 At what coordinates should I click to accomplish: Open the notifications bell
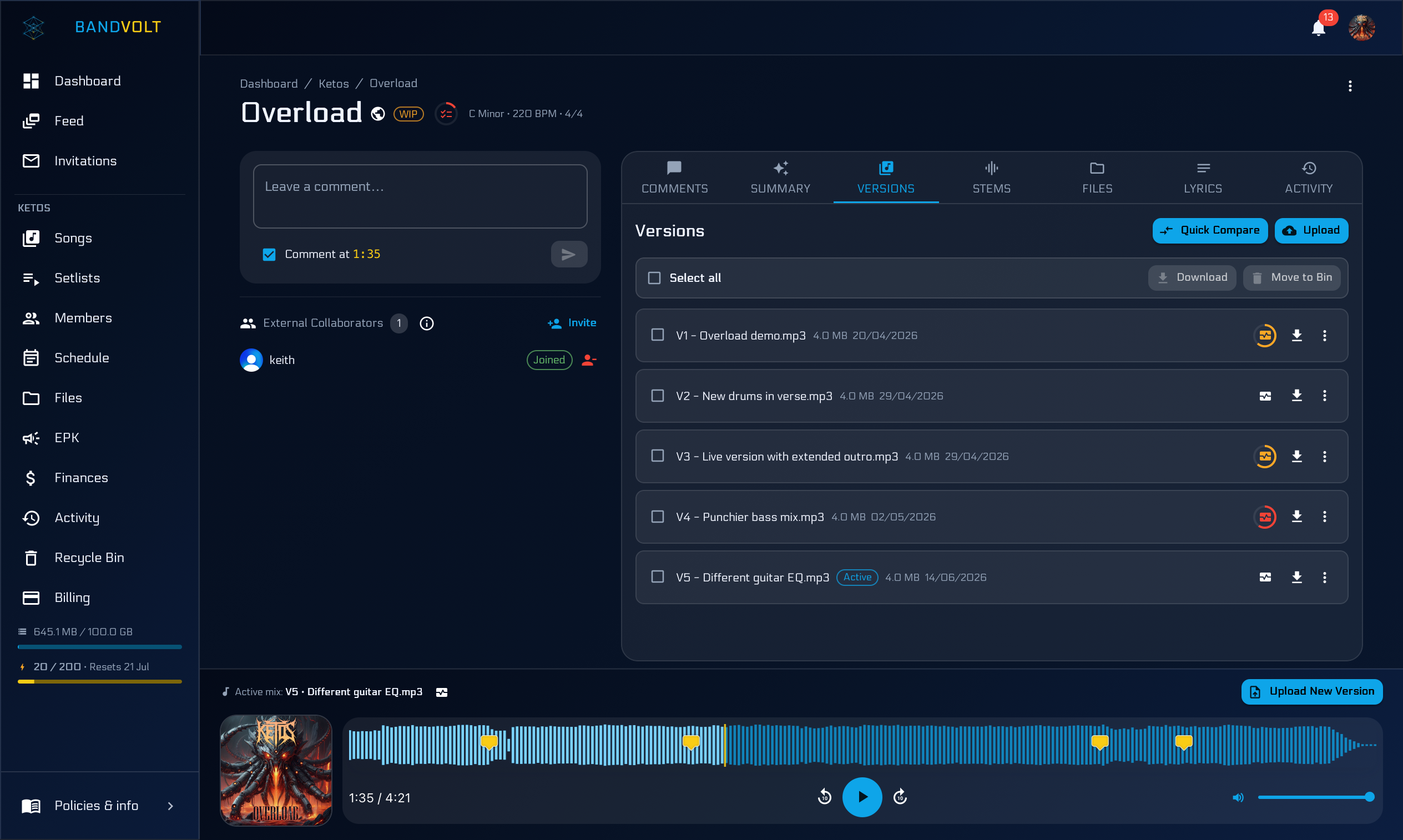pos(1318,28)
